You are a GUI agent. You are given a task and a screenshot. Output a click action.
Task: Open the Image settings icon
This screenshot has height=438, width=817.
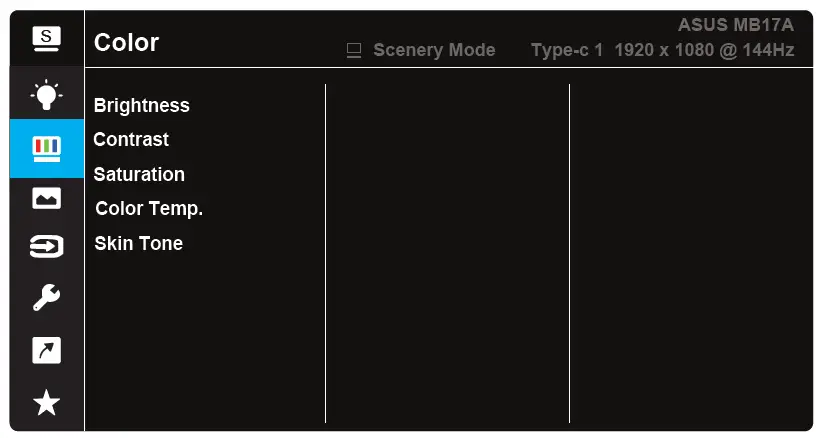[x=46, y=199]
